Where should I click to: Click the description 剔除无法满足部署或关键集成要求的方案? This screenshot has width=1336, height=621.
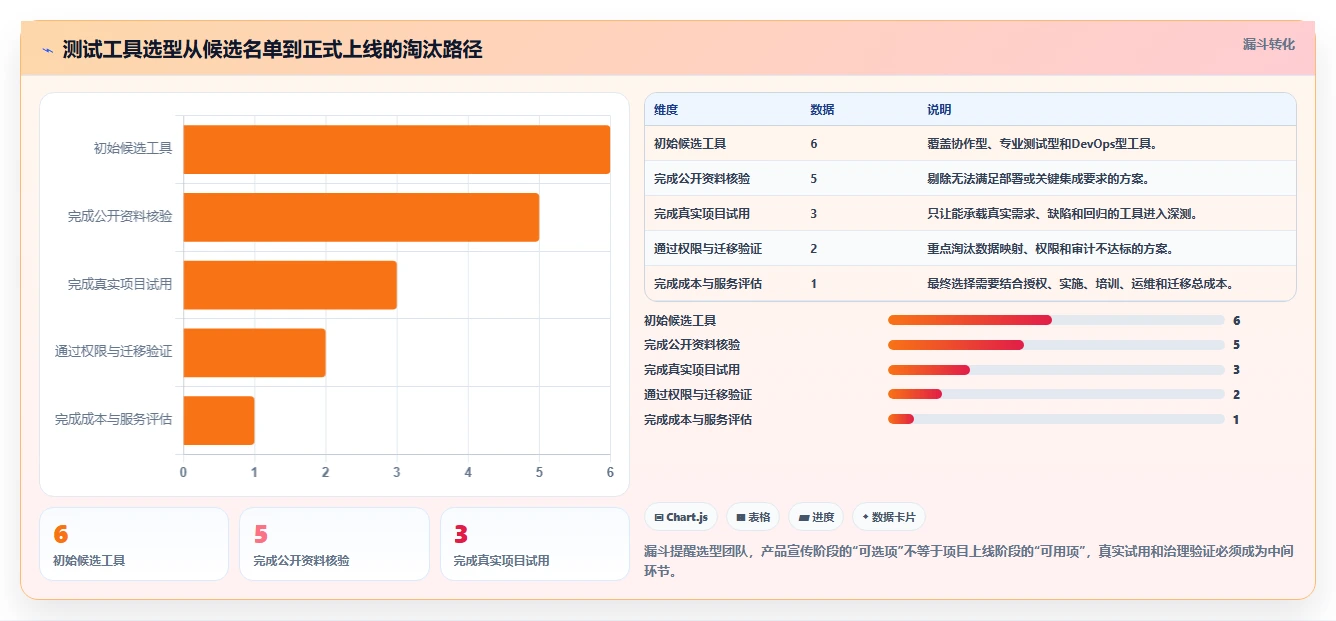[1038, 179]
